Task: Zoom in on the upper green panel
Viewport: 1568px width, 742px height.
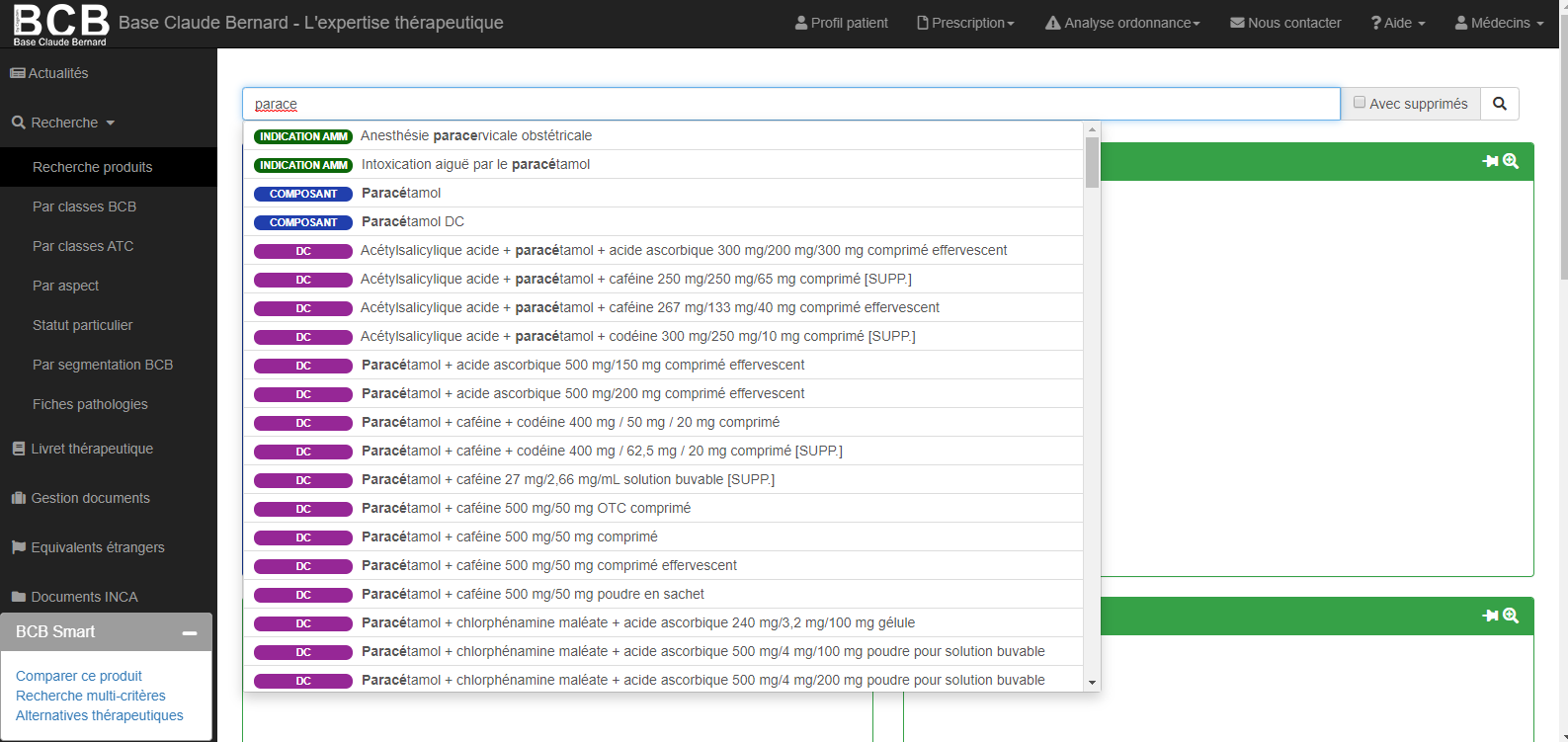Action: [x=1511, y=161]
